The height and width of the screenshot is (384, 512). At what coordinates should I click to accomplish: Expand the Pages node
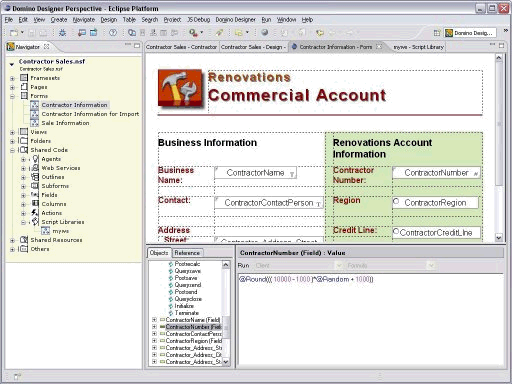(12, 87)
